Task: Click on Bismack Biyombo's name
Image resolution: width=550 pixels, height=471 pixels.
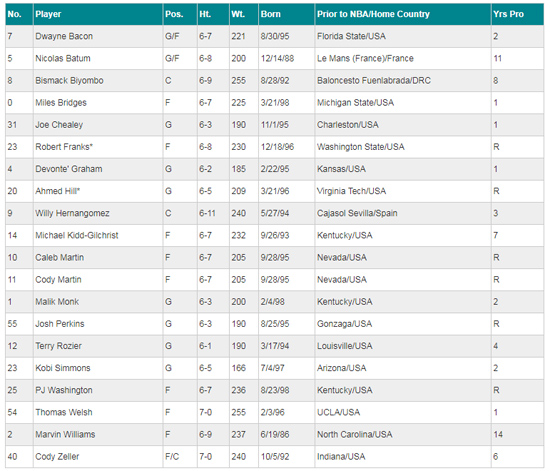Action: point(69,80)
